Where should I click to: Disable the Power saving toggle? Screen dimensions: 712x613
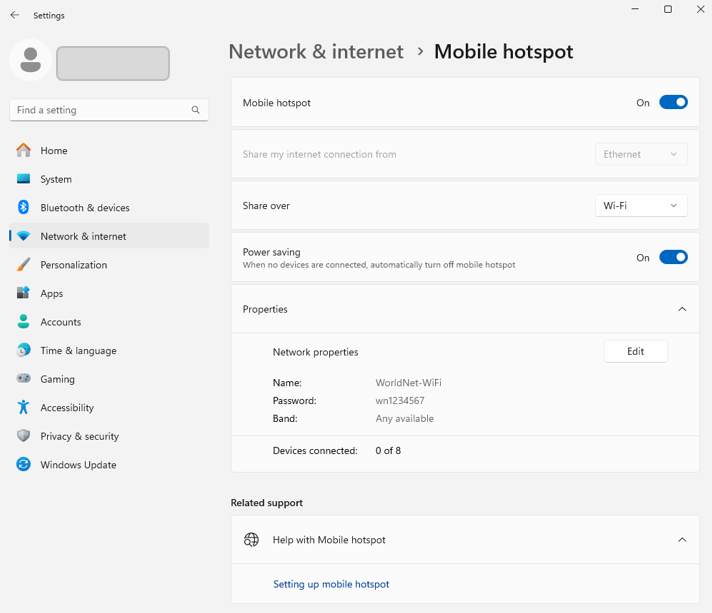tap(673, 257)
